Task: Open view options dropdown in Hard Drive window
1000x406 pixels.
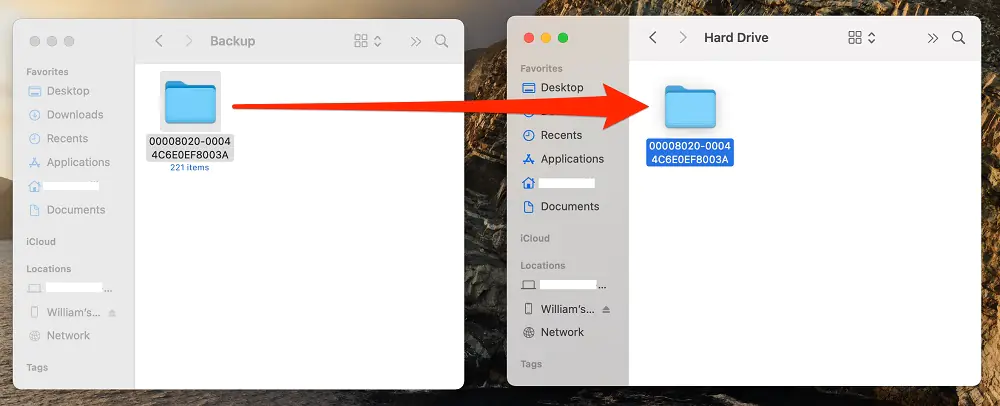Action: coord(862,38)
